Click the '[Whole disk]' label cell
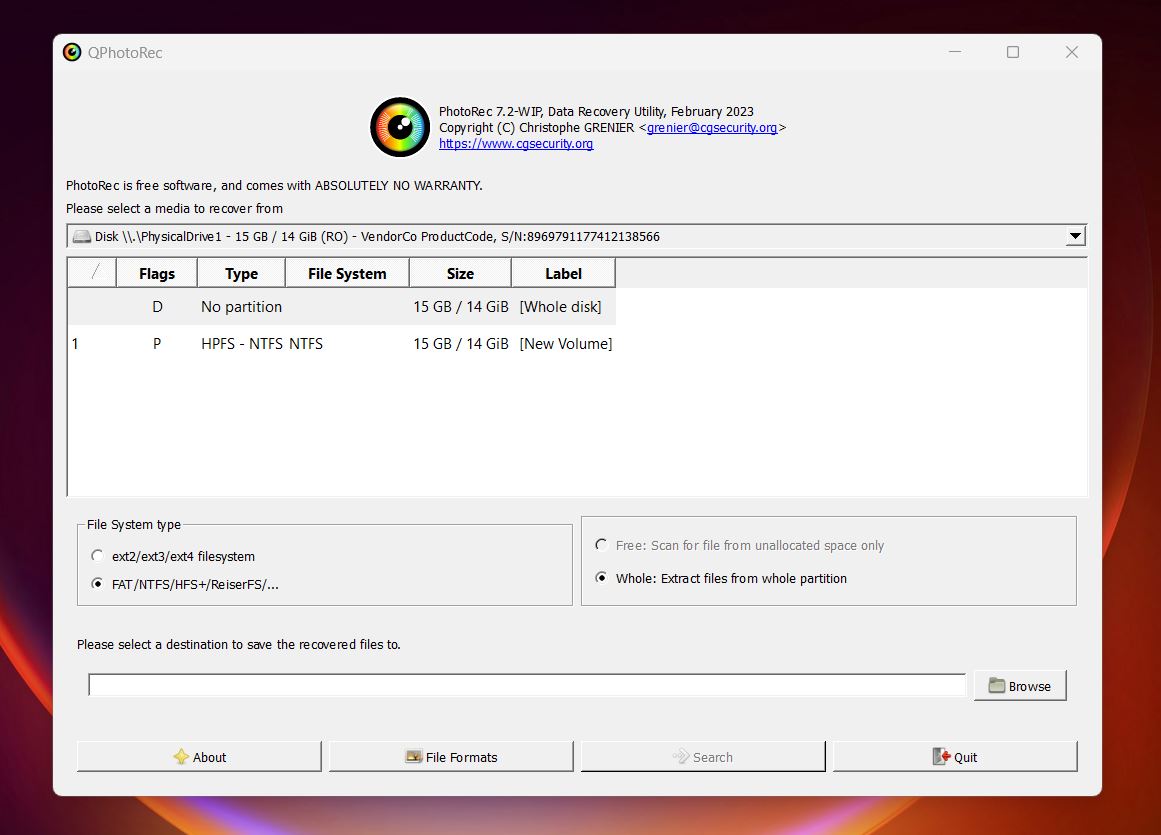 [561, 306]
